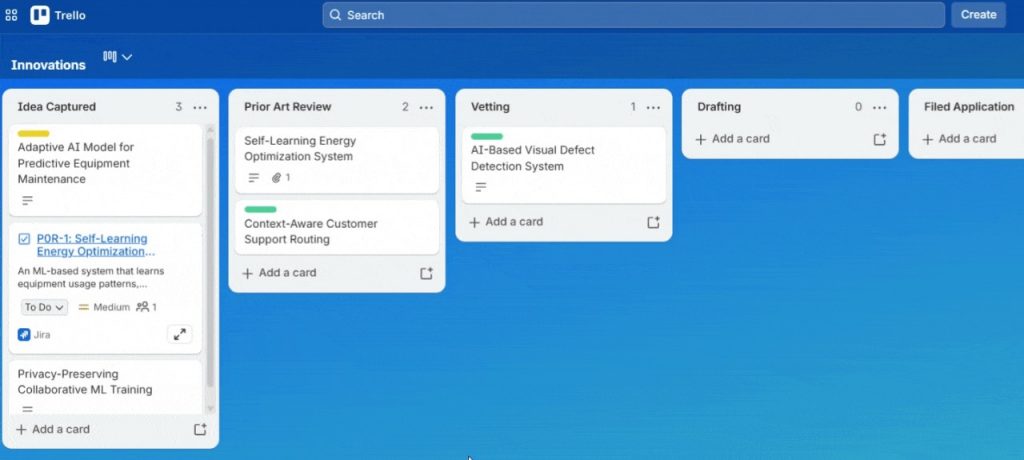Click the Medium priority icon
The height and width of the screenshot is (460, 1024).
(x=84, y=307)
